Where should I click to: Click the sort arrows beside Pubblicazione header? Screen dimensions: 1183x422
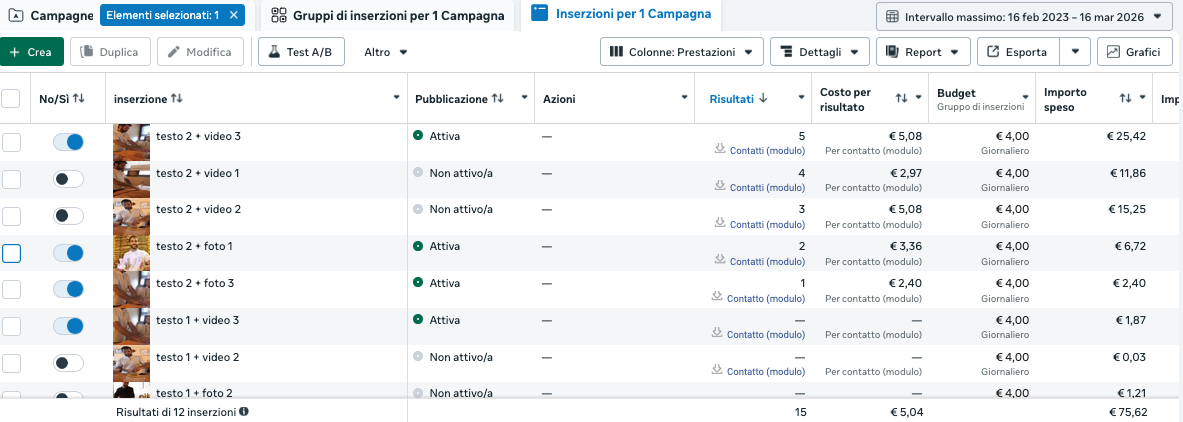pos(497,98)
